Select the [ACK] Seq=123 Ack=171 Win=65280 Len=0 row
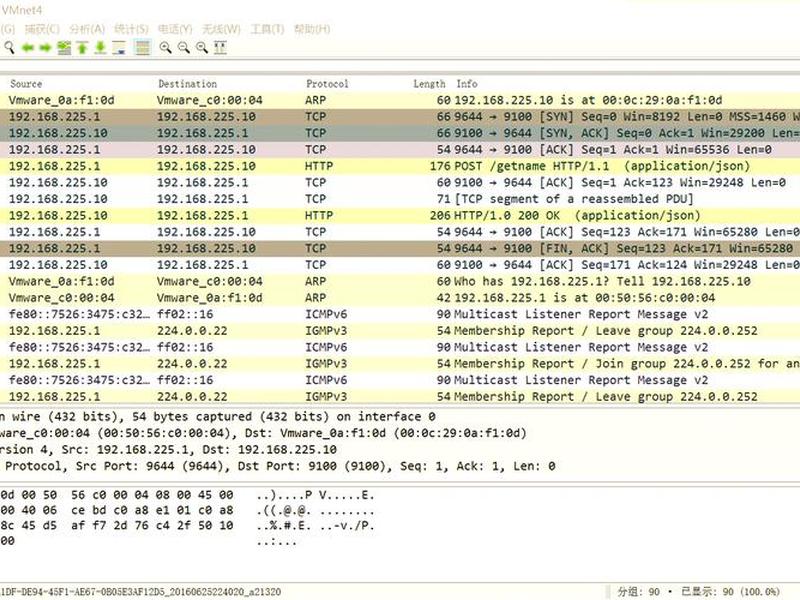The image size is (800, 600). tap(400, 232)
